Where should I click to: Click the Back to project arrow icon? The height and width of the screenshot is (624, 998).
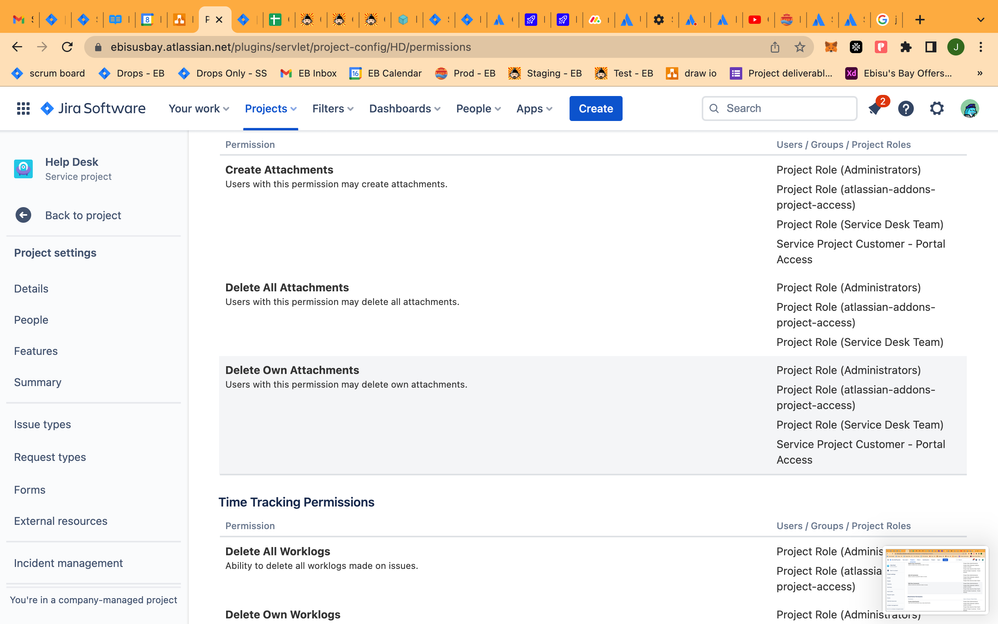(x=24, y=215)
